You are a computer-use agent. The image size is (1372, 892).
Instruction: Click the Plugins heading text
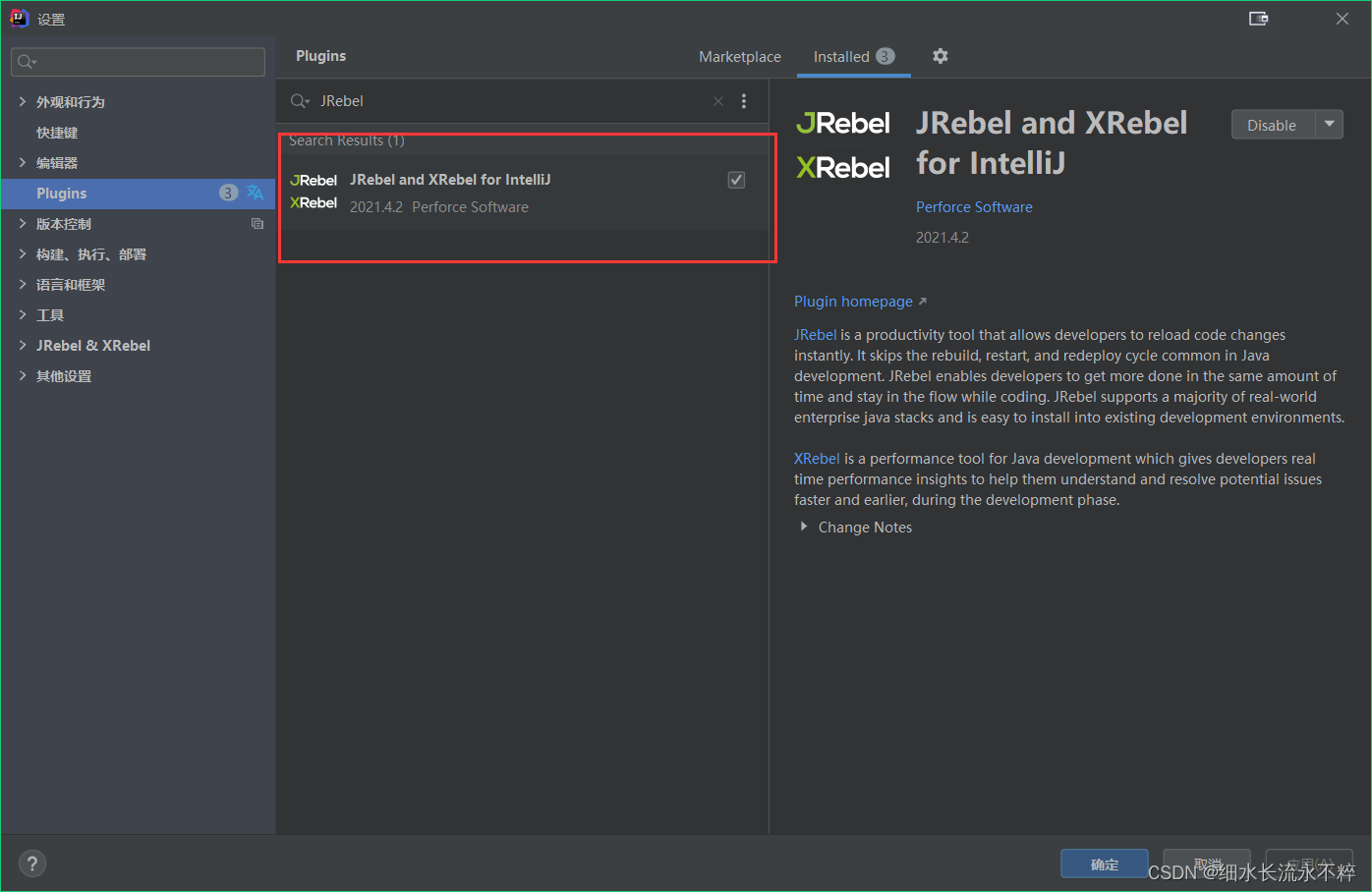click(321, 56)
